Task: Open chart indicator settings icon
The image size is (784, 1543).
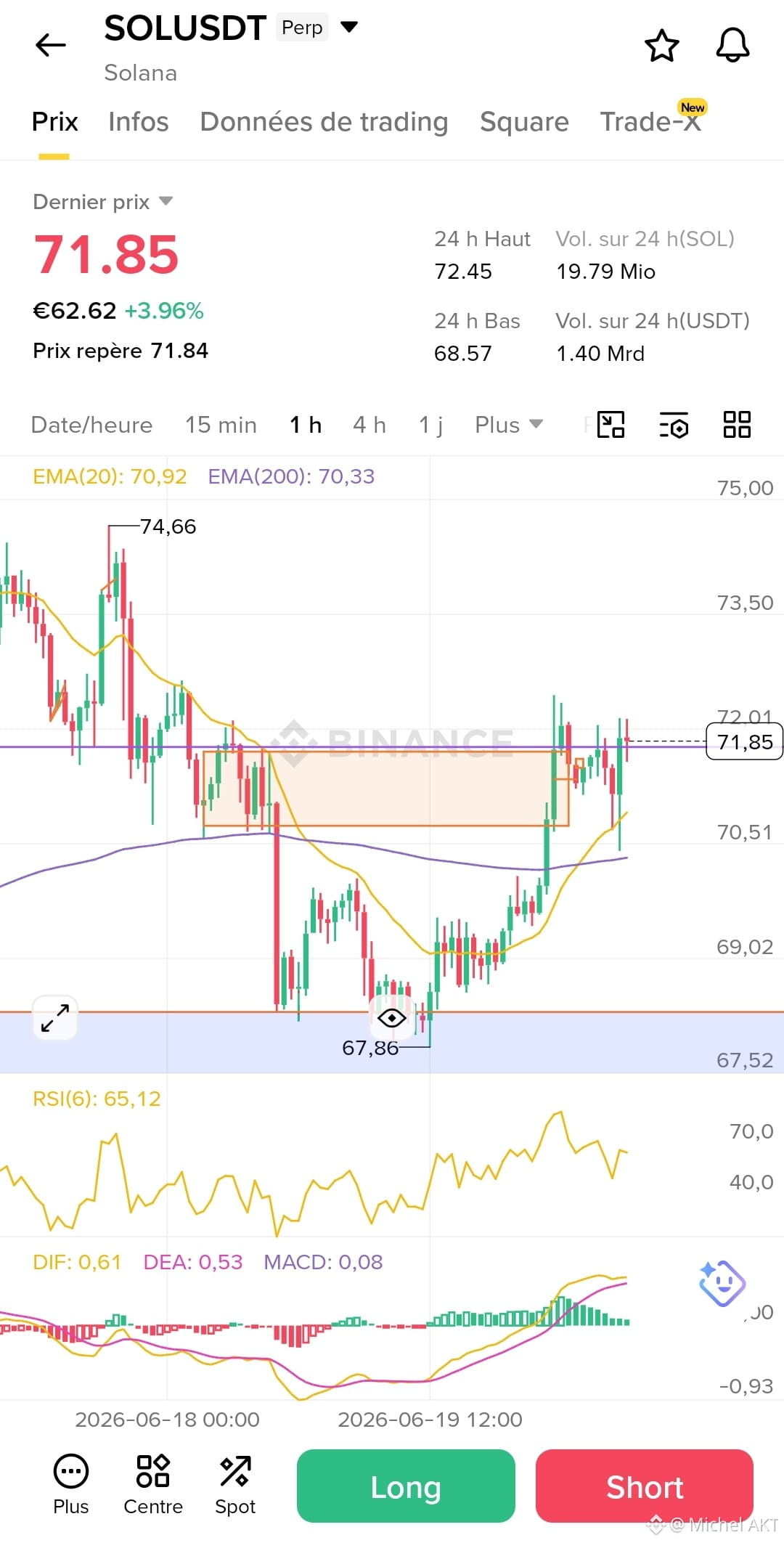Action: [674, 425]
